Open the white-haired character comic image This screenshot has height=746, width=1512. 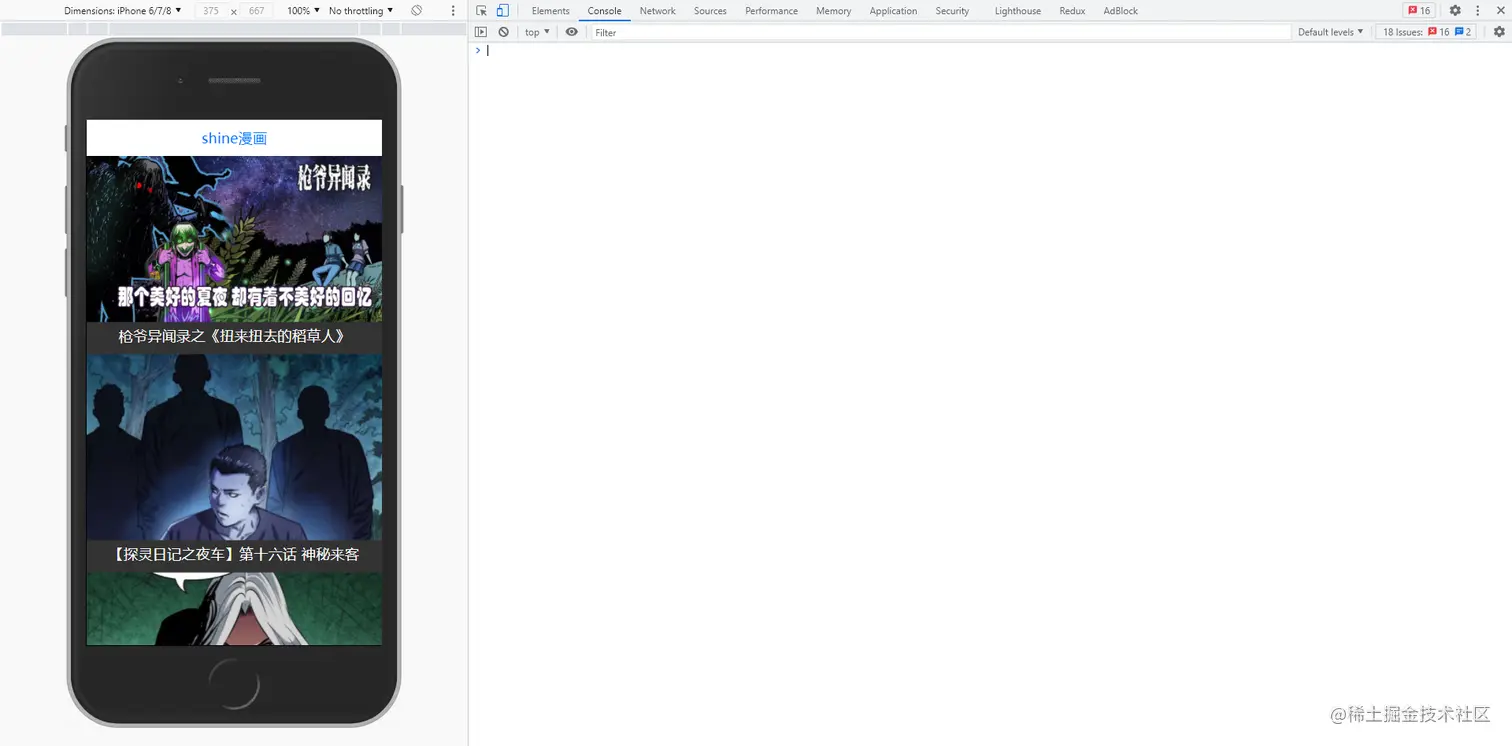point(234,608)
